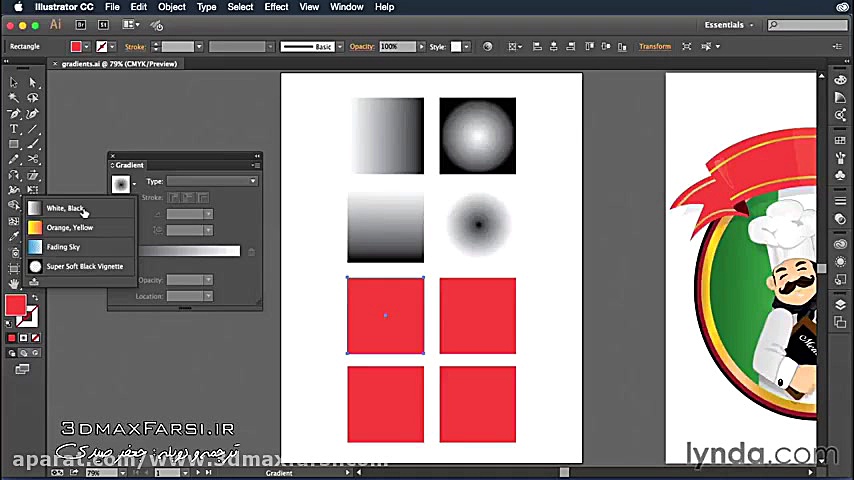This screenshot has width=854, height=480.
Task: Click the Opacity 100% input field
Action: [398, 47]
